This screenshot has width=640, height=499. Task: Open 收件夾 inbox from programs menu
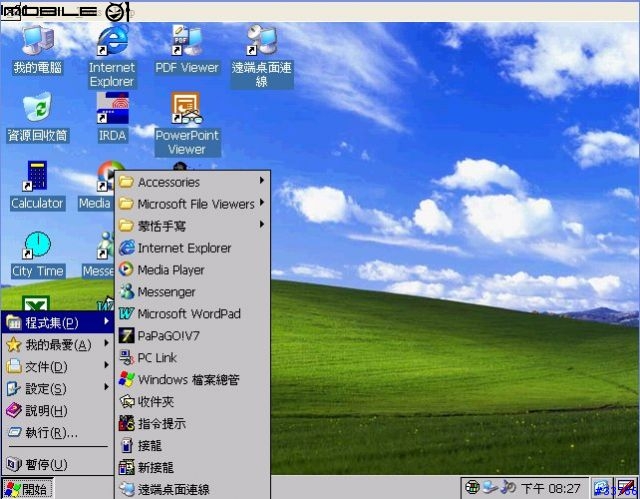point(192,402)
